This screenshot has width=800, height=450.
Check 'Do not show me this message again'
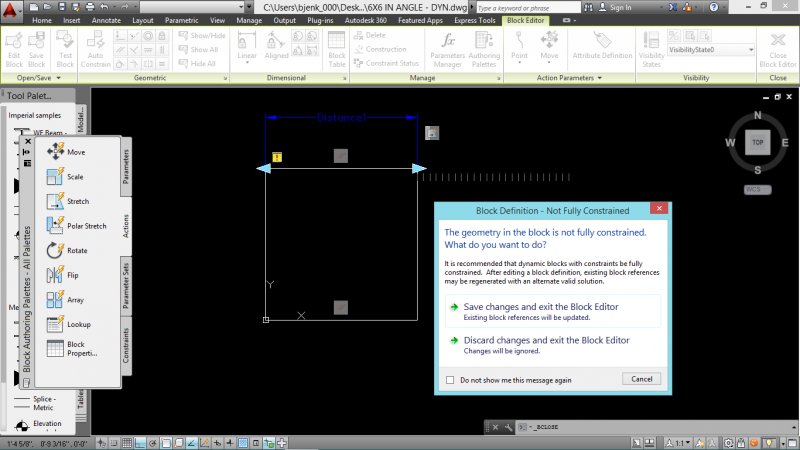(449, 380)
